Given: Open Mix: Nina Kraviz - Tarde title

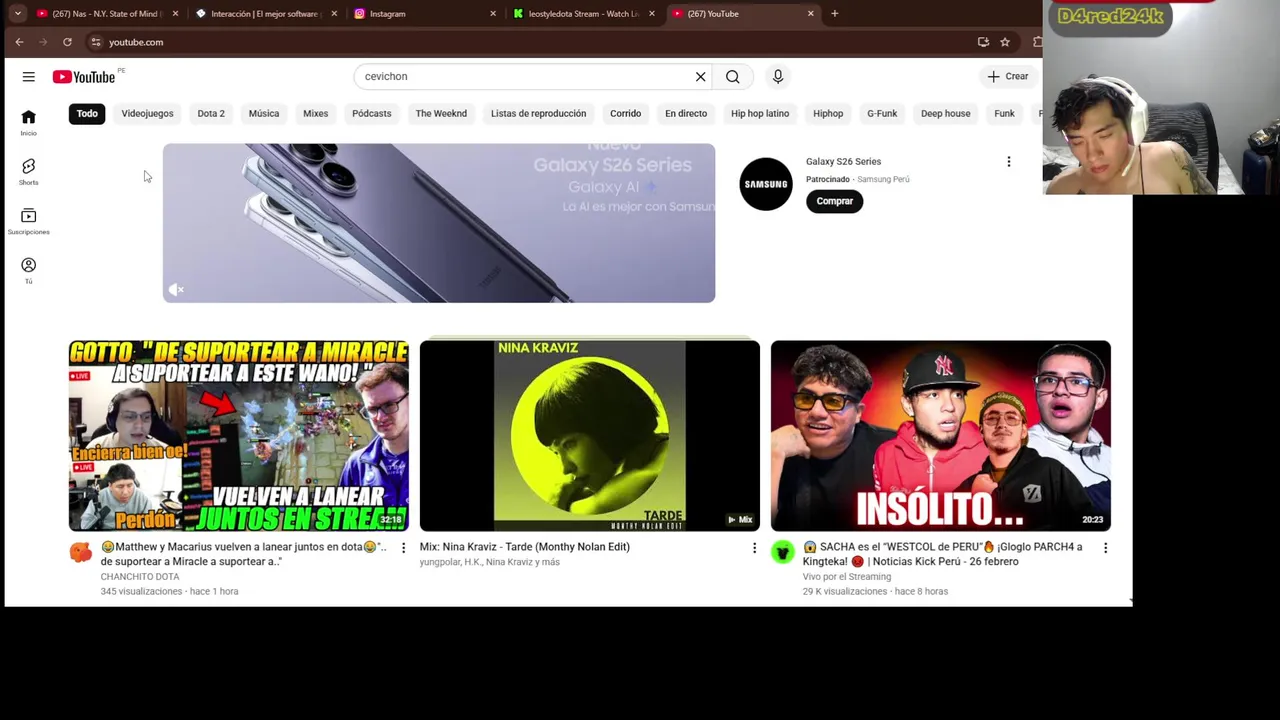Looking at the screenshot, I should pyautogui.click(x=525, y=547).
